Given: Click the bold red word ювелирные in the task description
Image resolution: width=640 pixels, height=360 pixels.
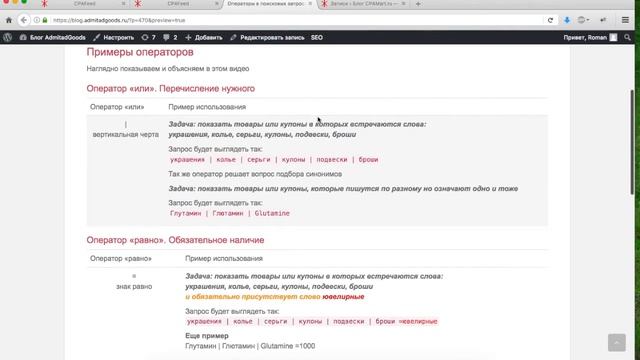Looking at the screenshot, I should point(343,297).
